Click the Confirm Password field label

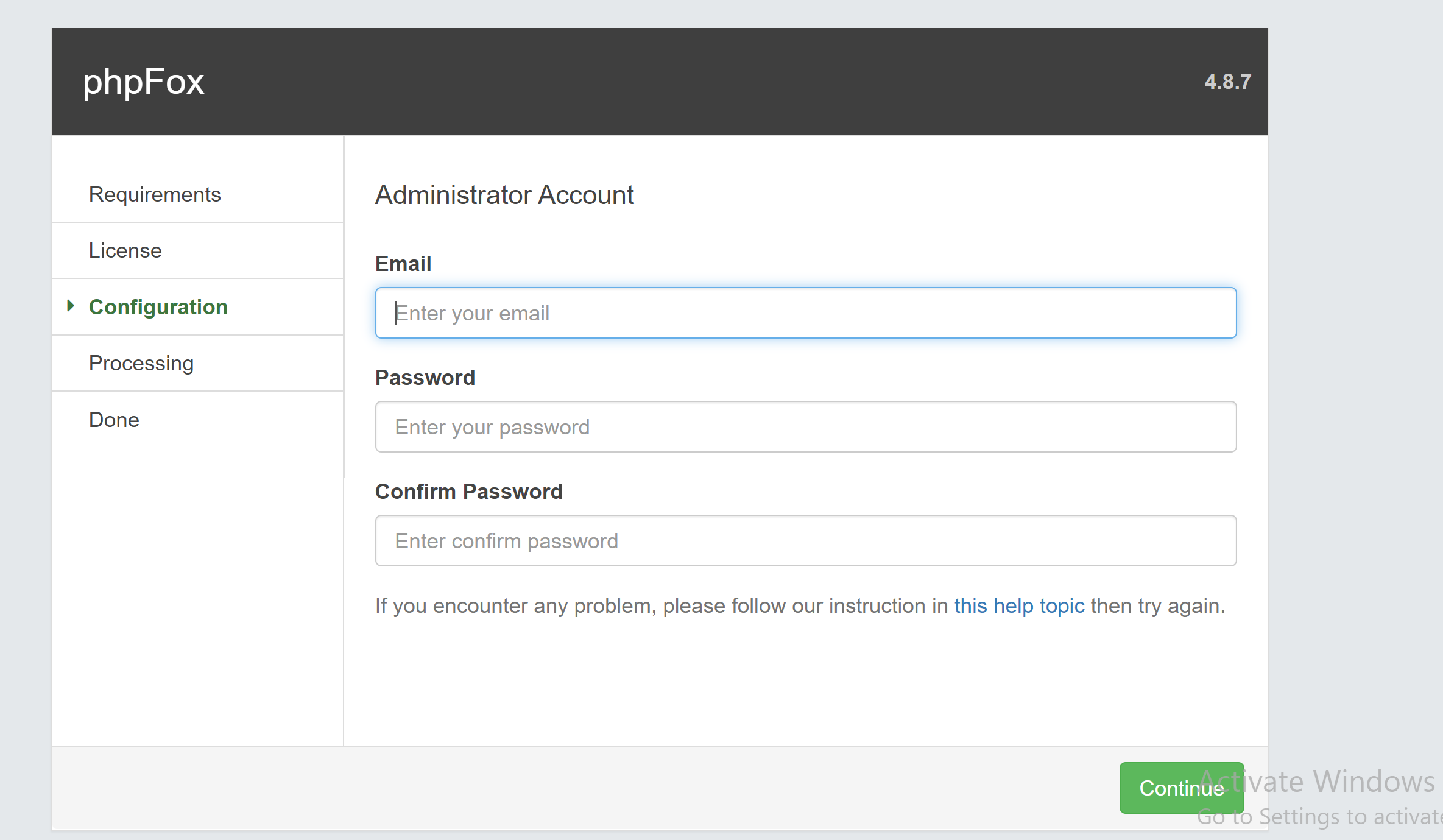pyautogui.click(x=469, y=492)
